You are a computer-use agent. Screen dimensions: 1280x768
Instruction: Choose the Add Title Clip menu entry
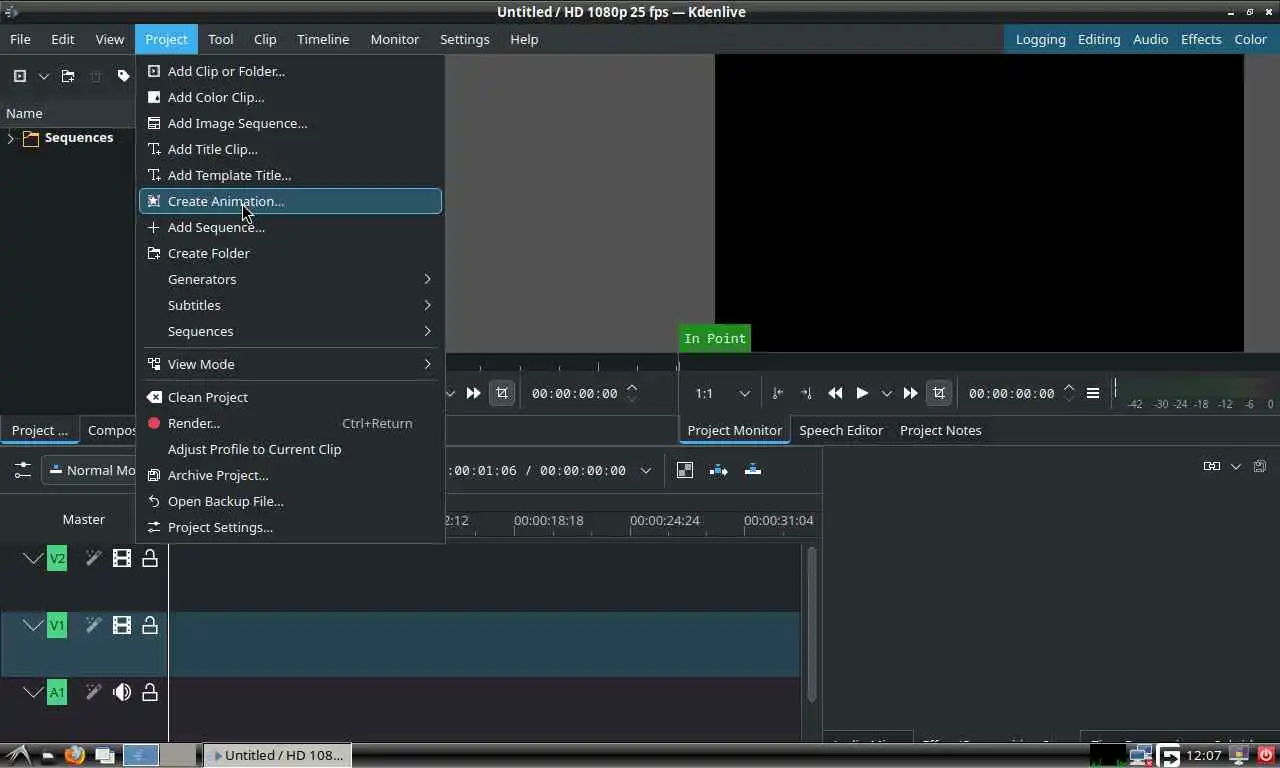coord(291,149)
